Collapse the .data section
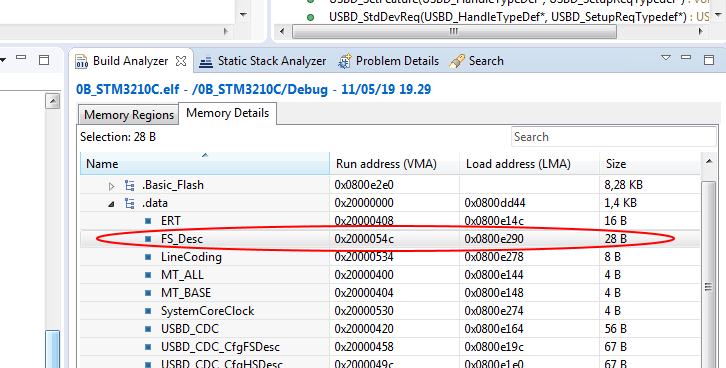 pyautogui.click(x=111, y=204)
